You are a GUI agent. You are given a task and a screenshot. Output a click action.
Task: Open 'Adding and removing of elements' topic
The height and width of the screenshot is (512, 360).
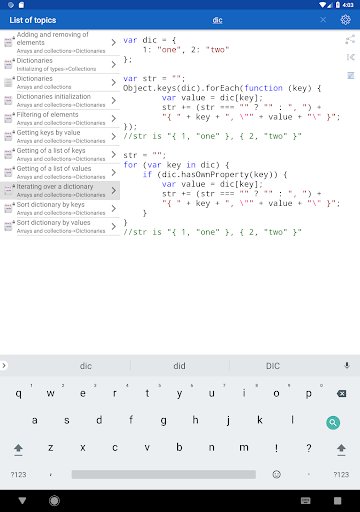point(60,43)
